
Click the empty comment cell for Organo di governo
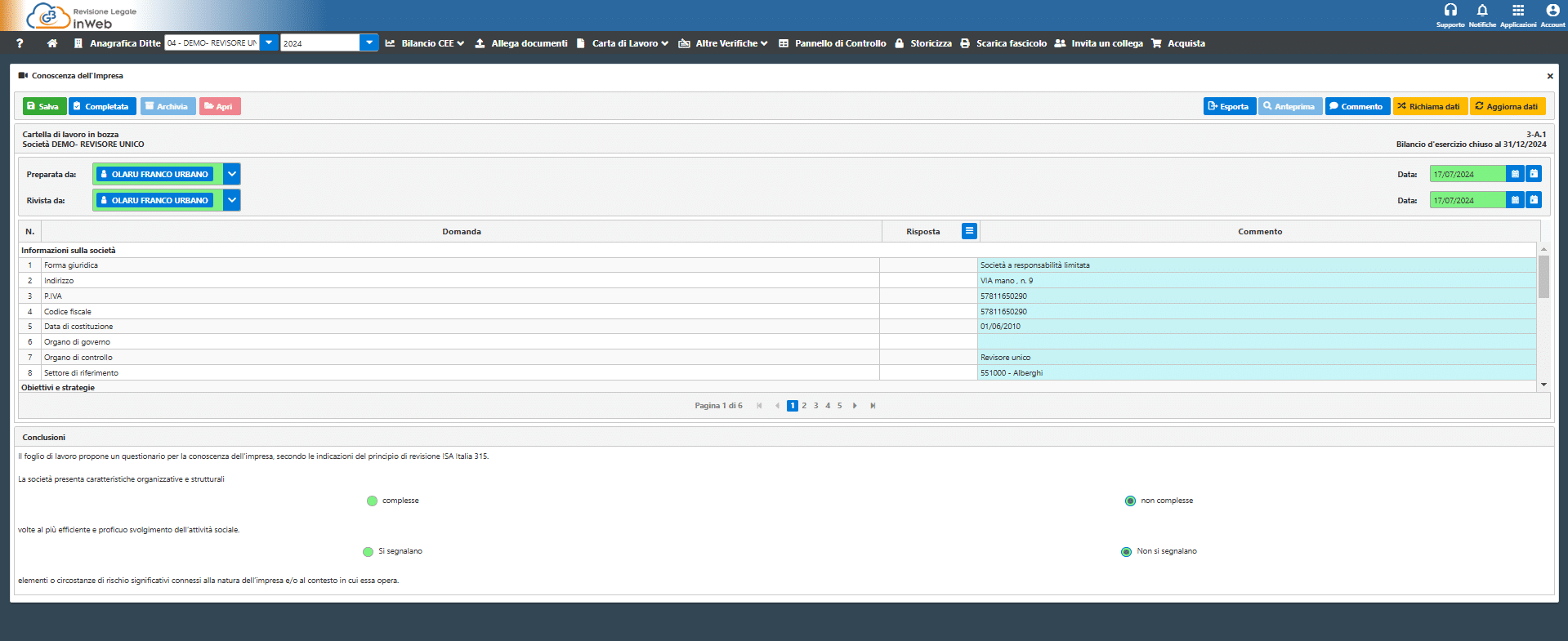1257,342
